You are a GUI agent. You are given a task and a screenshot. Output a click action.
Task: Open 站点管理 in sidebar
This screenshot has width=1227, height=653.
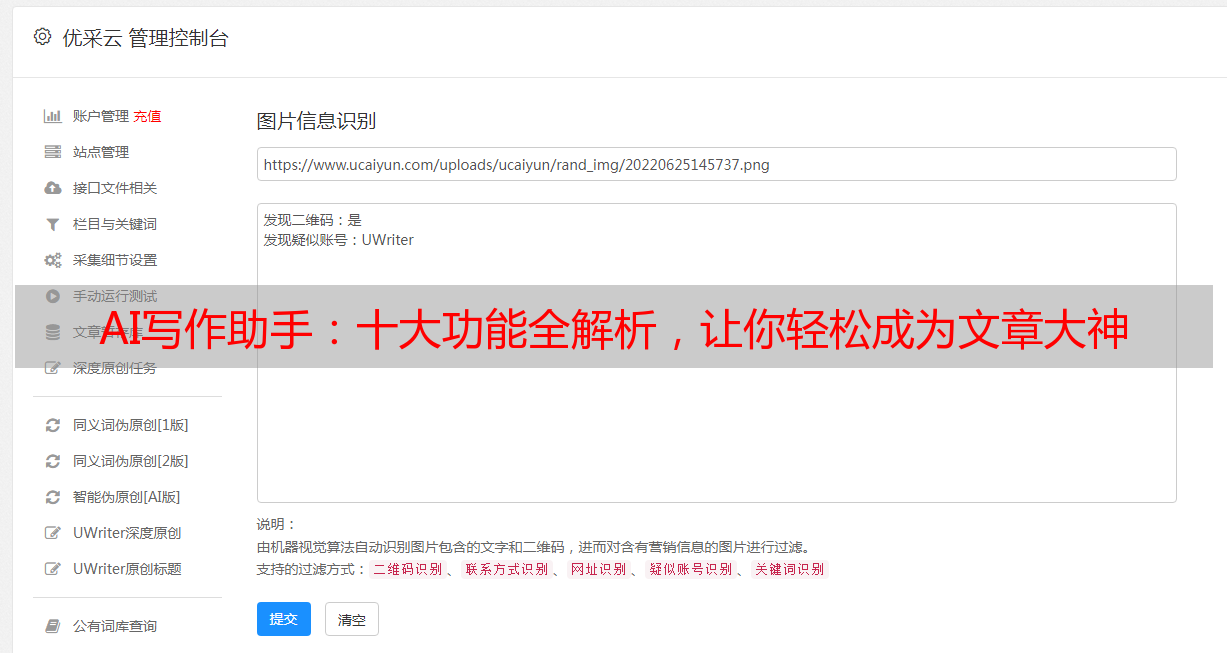click(x=101, y=152)
